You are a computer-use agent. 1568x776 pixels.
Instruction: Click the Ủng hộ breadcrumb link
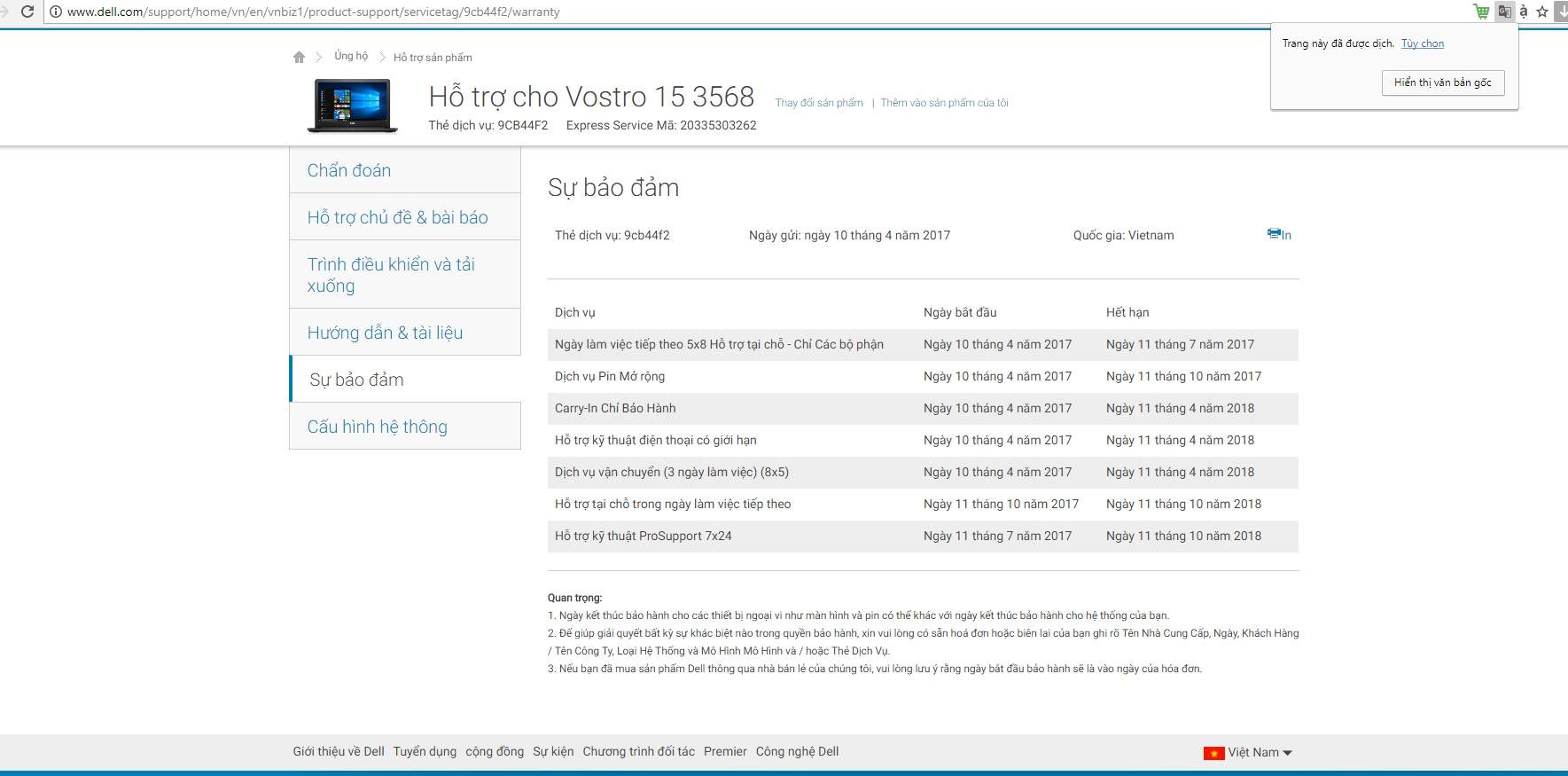tap(351, 56)
